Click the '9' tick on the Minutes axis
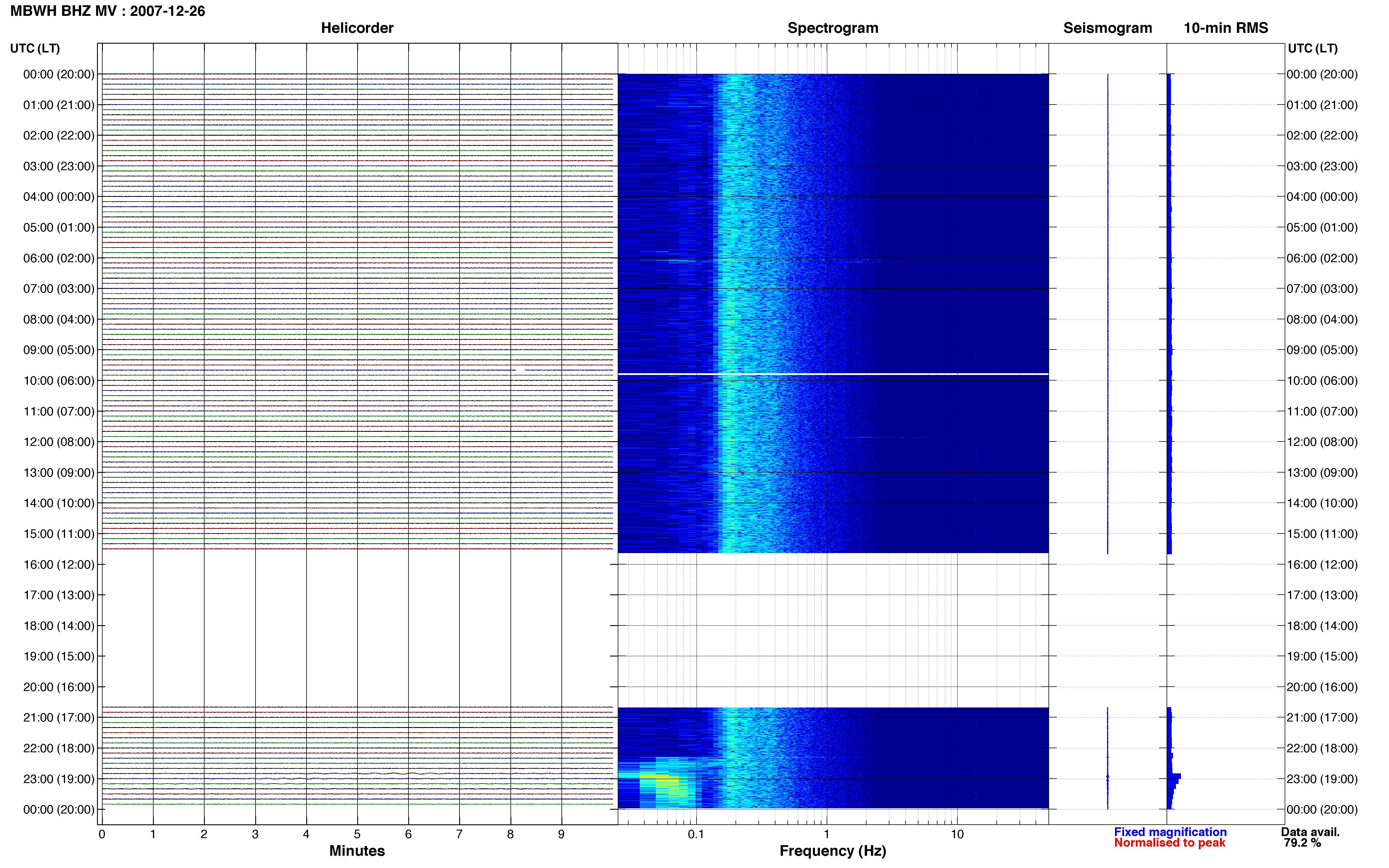The width and height of the screenshot is (1389, 868). (x=561, y=835)
